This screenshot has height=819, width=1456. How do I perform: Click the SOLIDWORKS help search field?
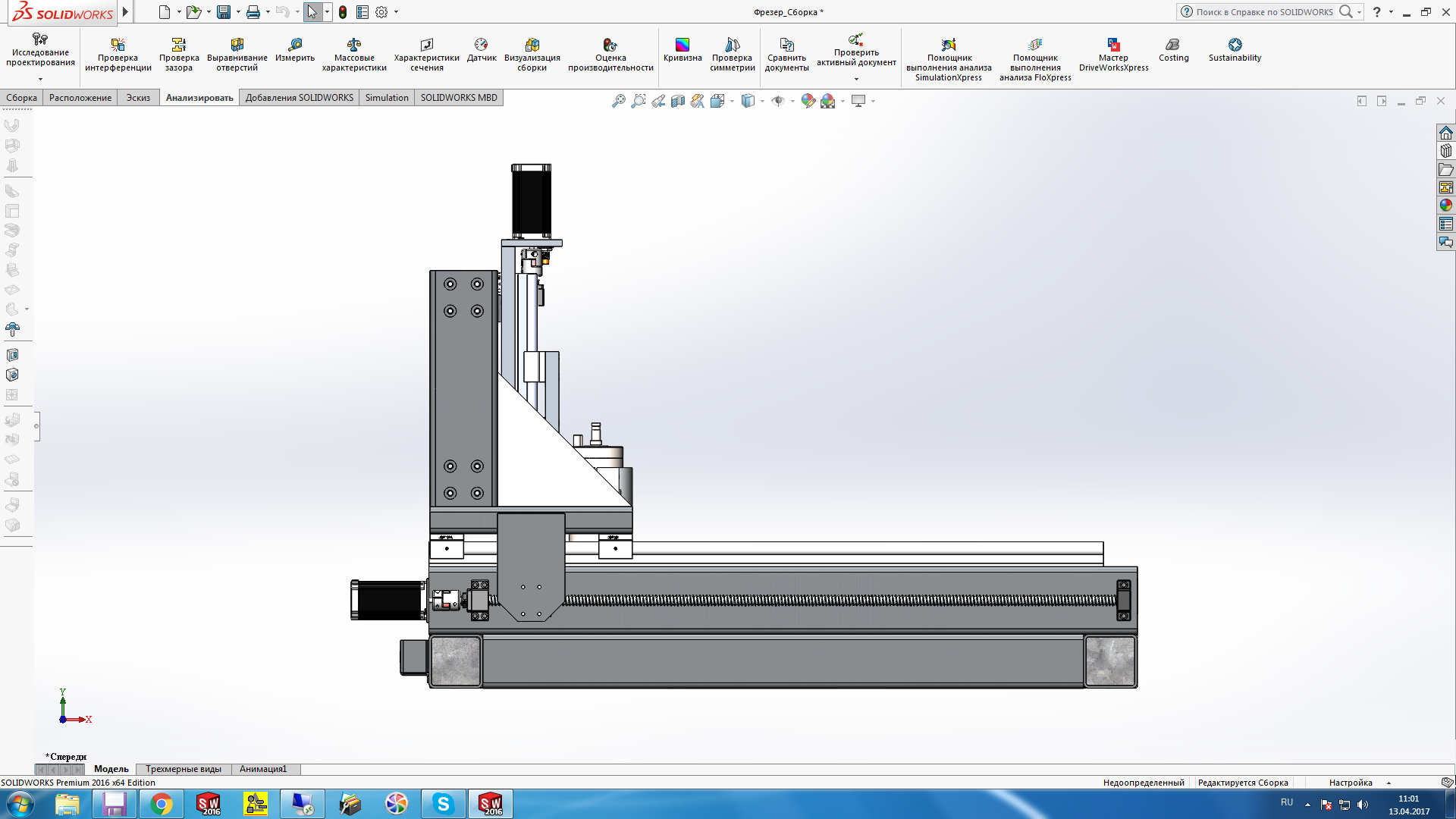[x=1265, y=12]
